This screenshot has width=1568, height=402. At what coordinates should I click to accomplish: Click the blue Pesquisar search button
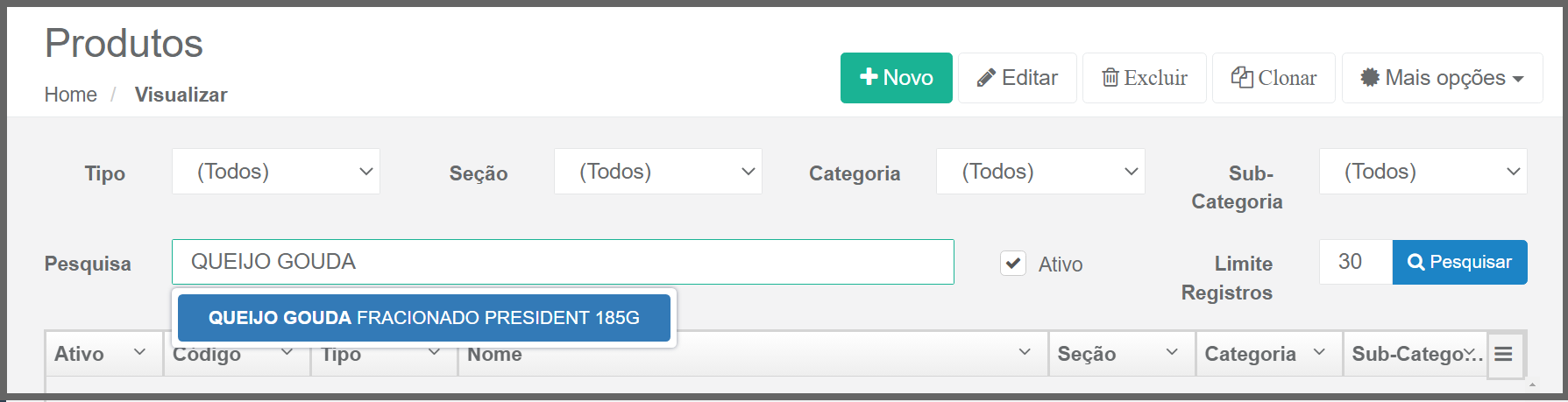coord(1459,262)
